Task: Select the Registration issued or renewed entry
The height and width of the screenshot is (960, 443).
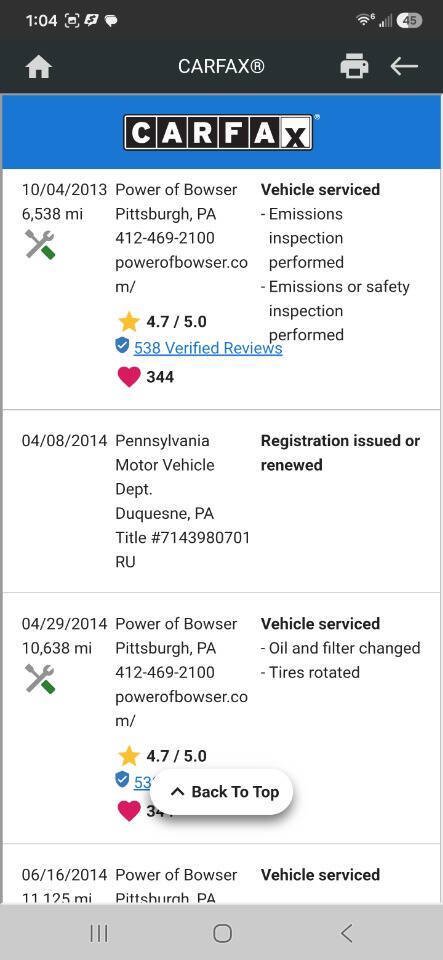Action: 222,501
